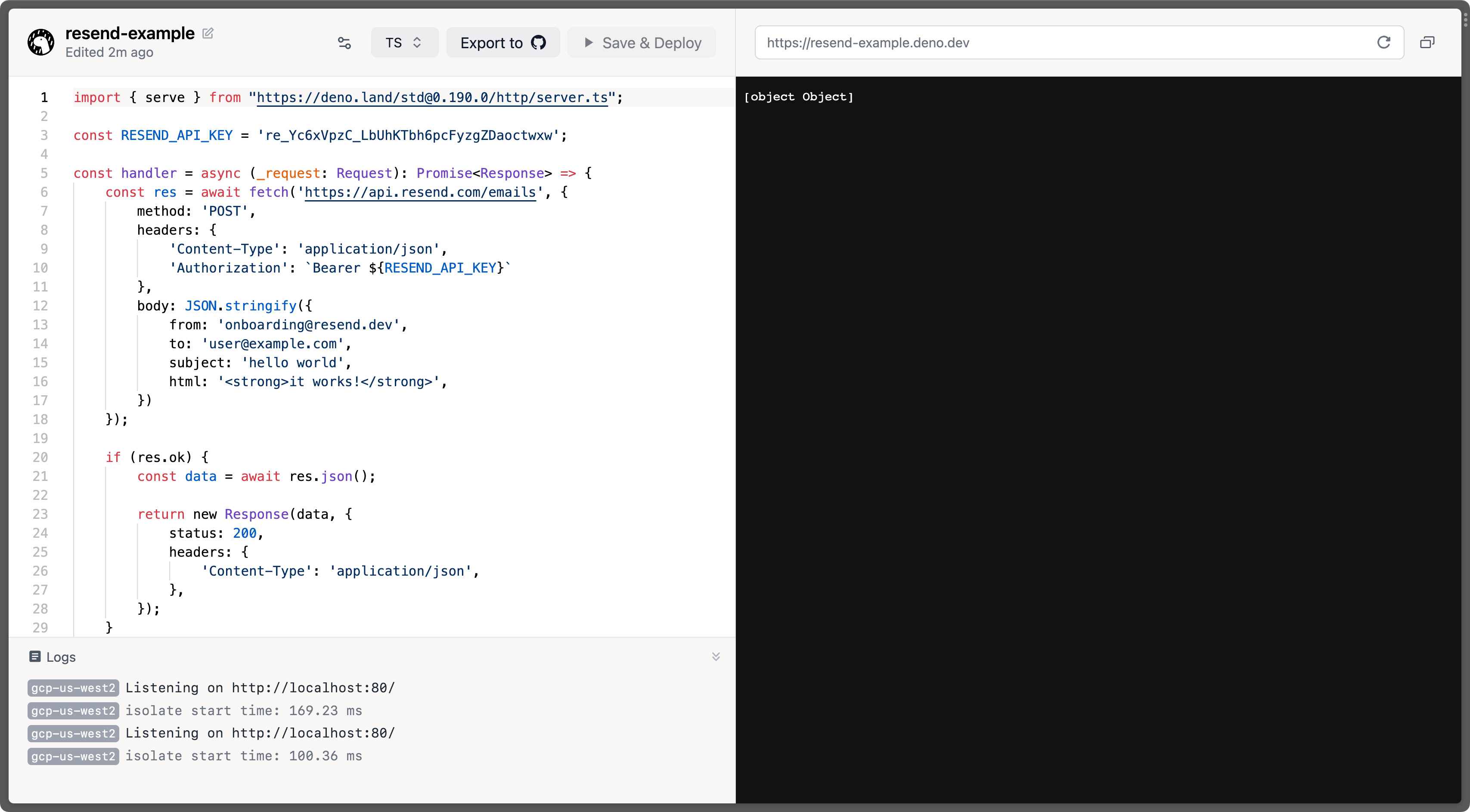Click the GitHub icon in Export to
The height and width of the screenshot is (812, 1470).
tap(538, 43)
